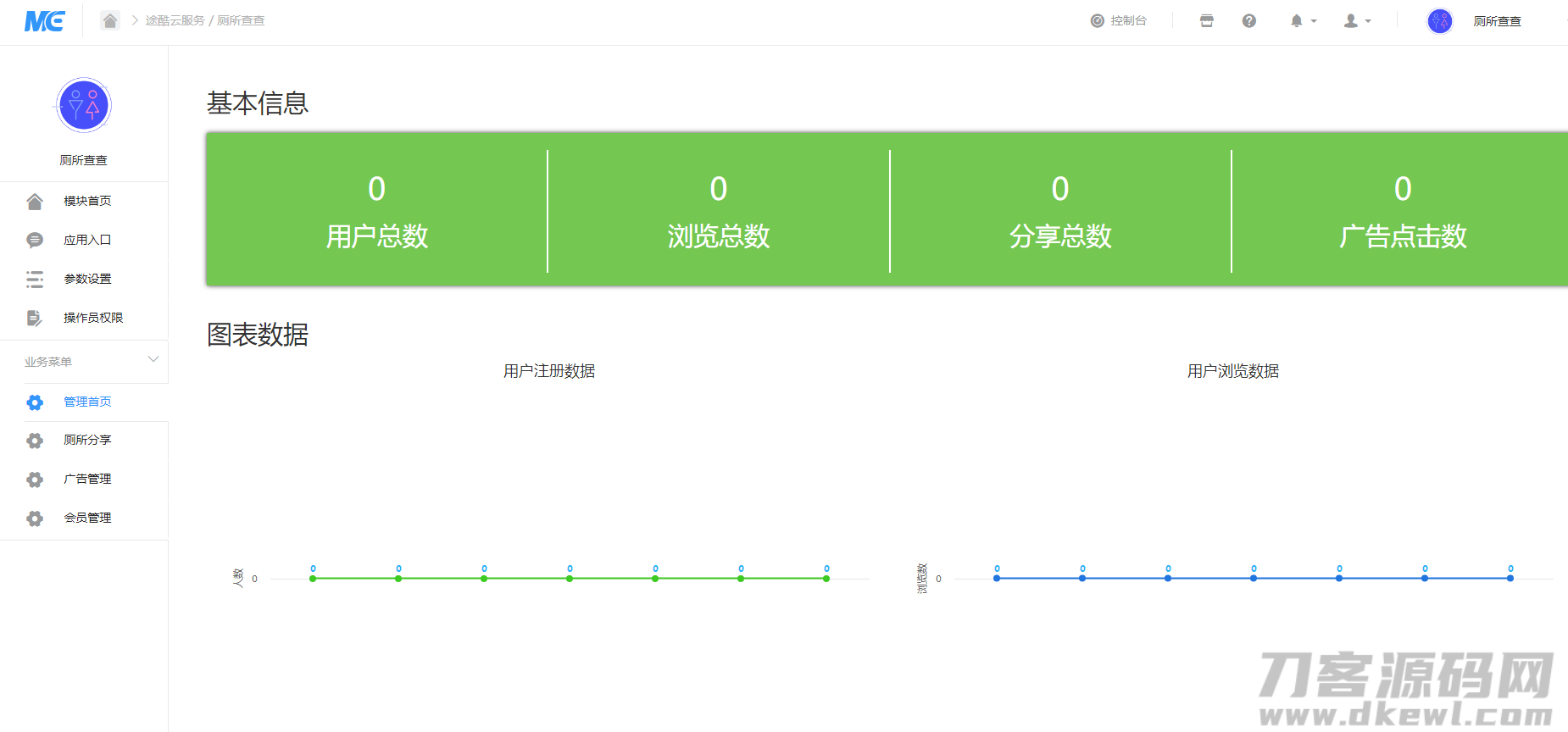Open 应用入口 menu item

pos(87,240)
